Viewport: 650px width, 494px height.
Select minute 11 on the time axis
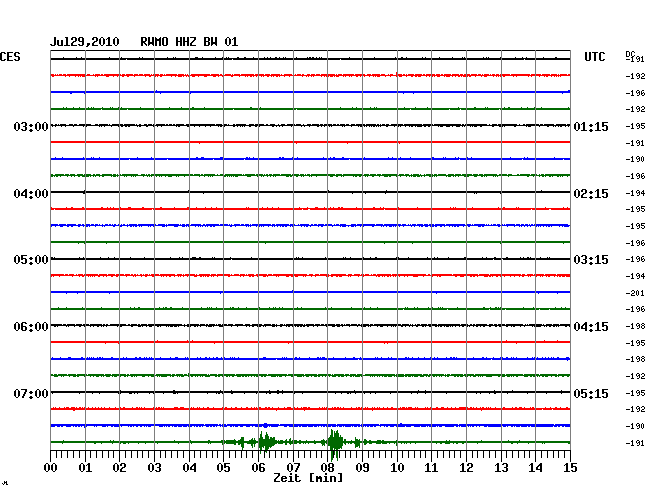[x=431, y=467]
